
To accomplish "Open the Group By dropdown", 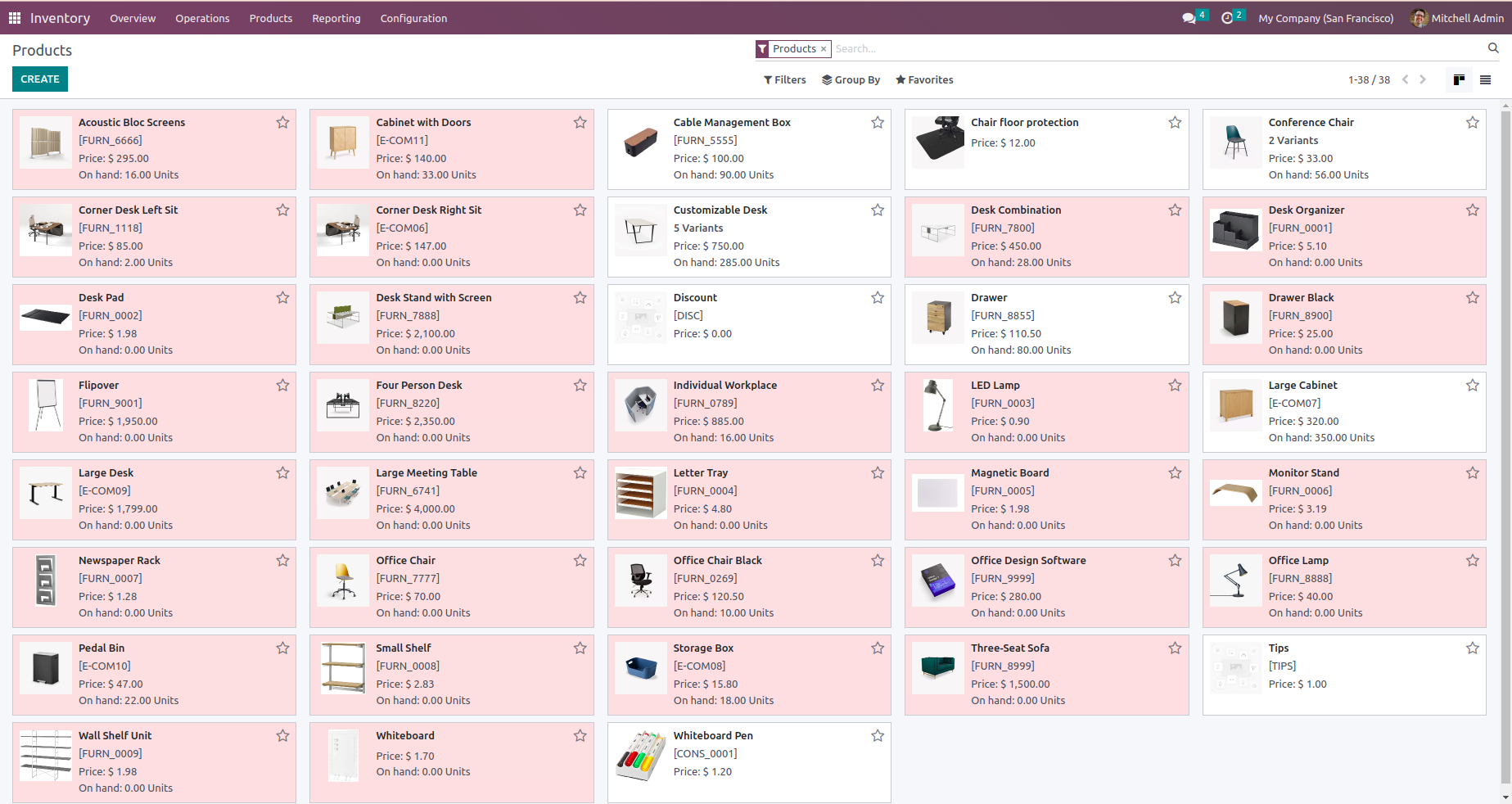I will tap(851, 79).
